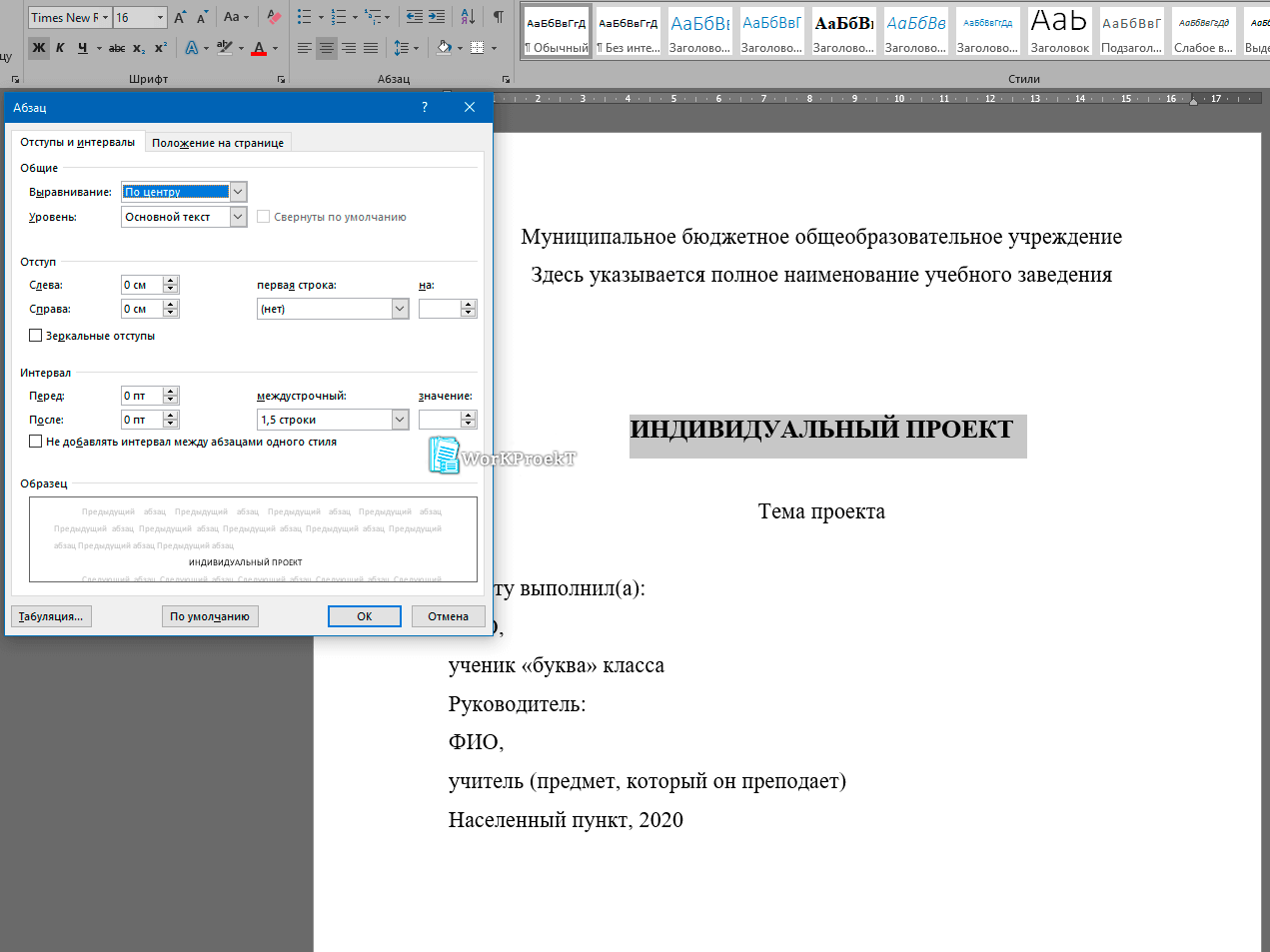This screenshot has height=952, width=1270.
Task: Click the sort text icon
Action: click(468, 17)
